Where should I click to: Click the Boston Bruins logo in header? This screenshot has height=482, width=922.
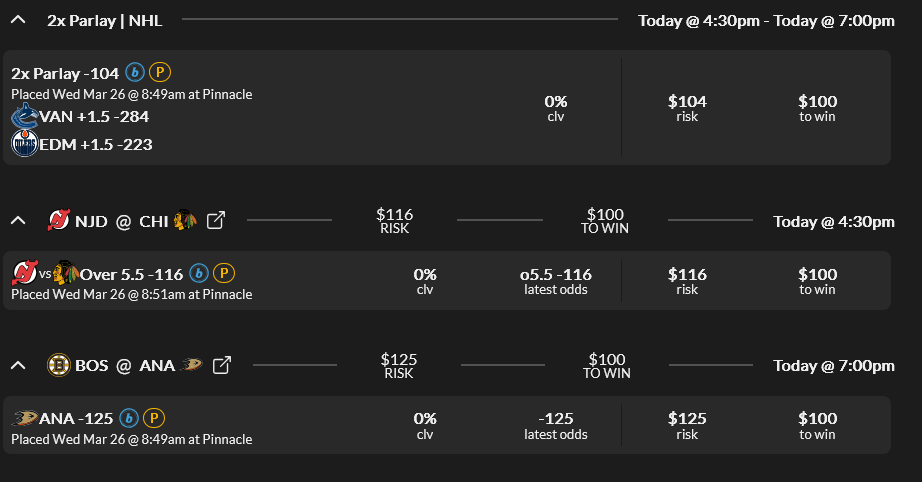(58, 365)
